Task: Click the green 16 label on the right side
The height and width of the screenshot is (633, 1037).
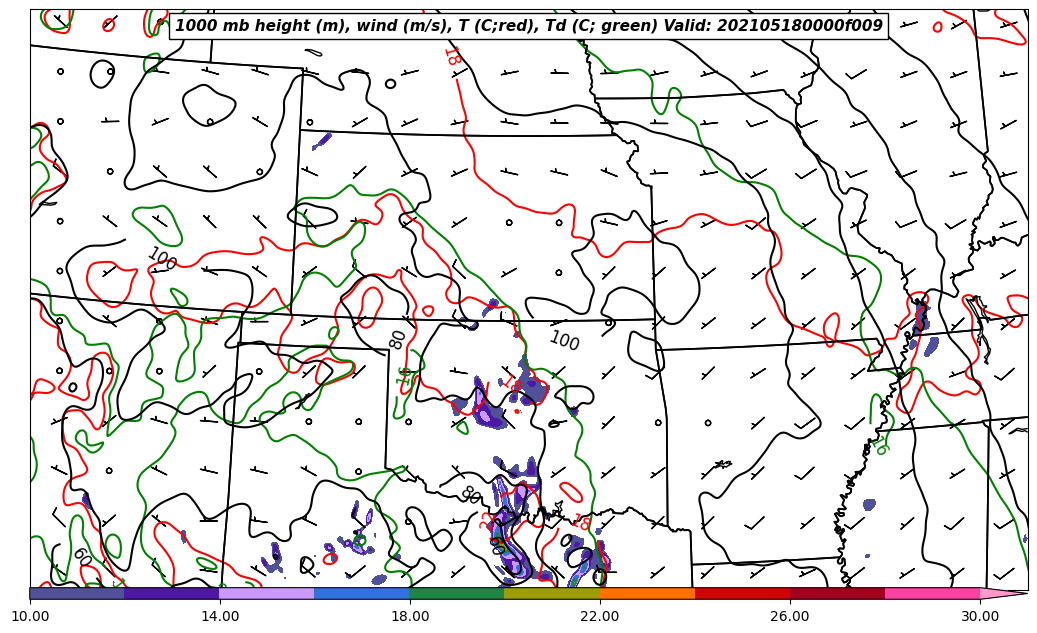Action: [x=880, y=446]
